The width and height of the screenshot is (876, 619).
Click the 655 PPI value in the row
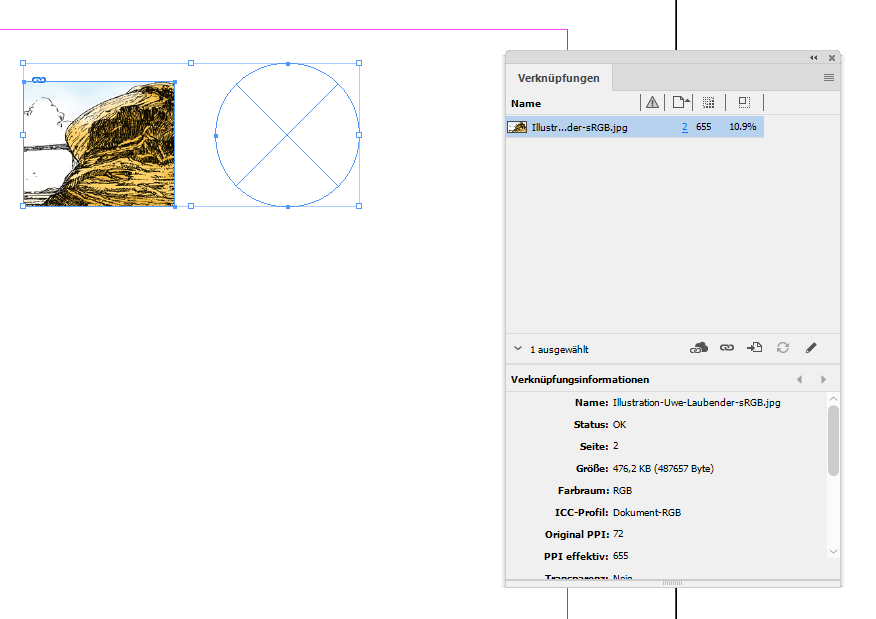pos(703,127)
